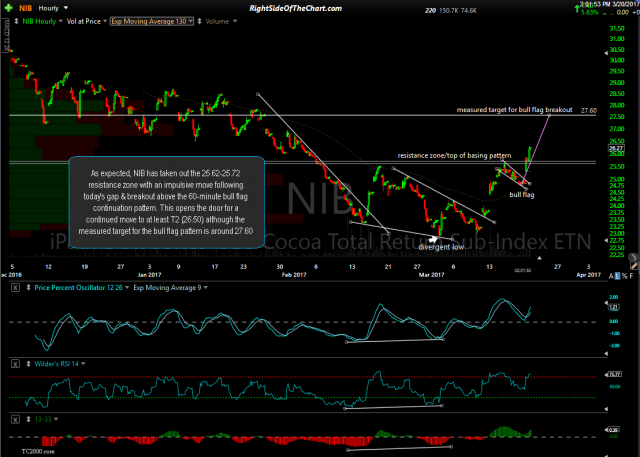Click the small white triangle marker above date axis
This screenshot has height=457, width=640.
click(540, 258)
